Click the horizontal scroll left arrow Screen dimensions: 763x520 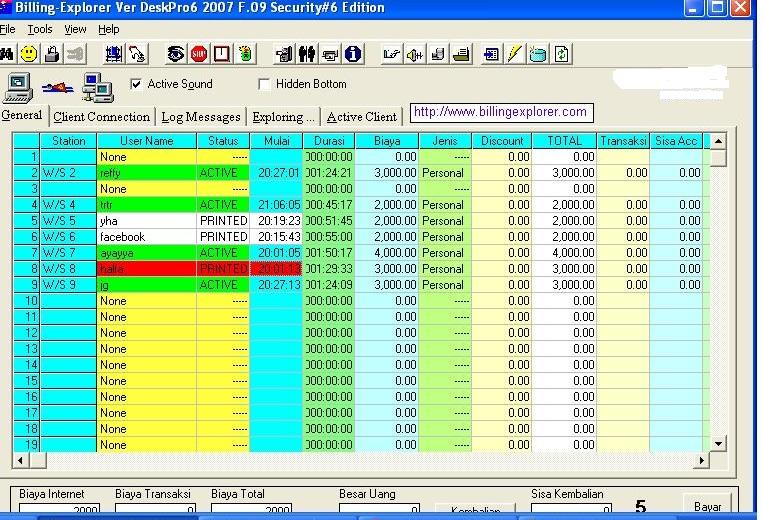tap(20, 460)
